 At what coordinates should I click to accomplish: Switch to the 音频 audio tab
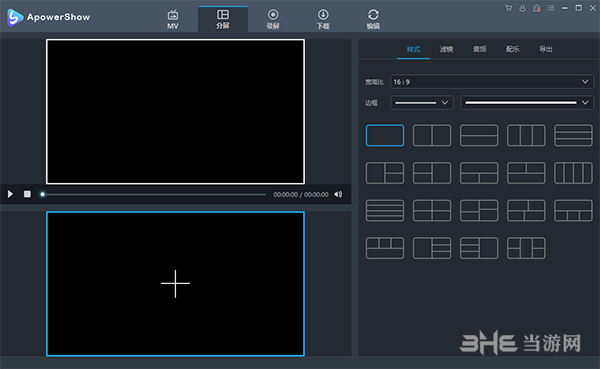point(479,49)
